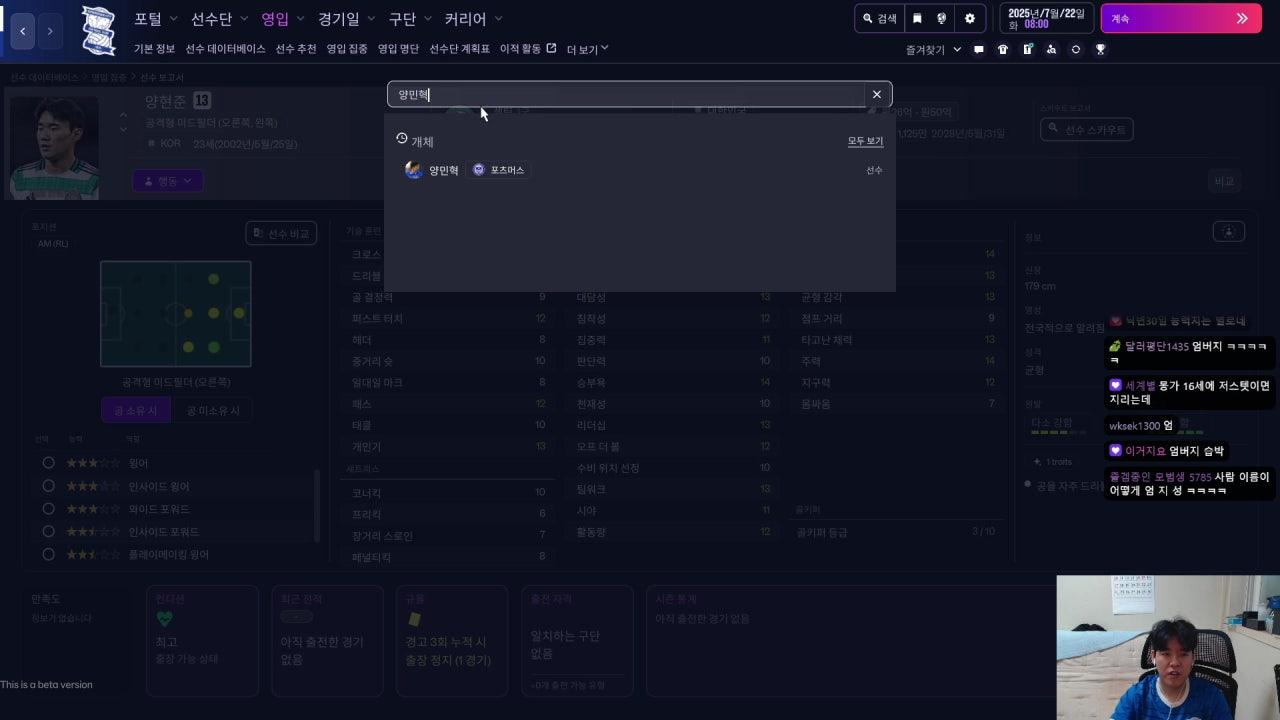The height and width of the screenshot is (720, 1280).
Task: Click the 포츠머스 club badge in search results
Action: click(x=479, y=170)
